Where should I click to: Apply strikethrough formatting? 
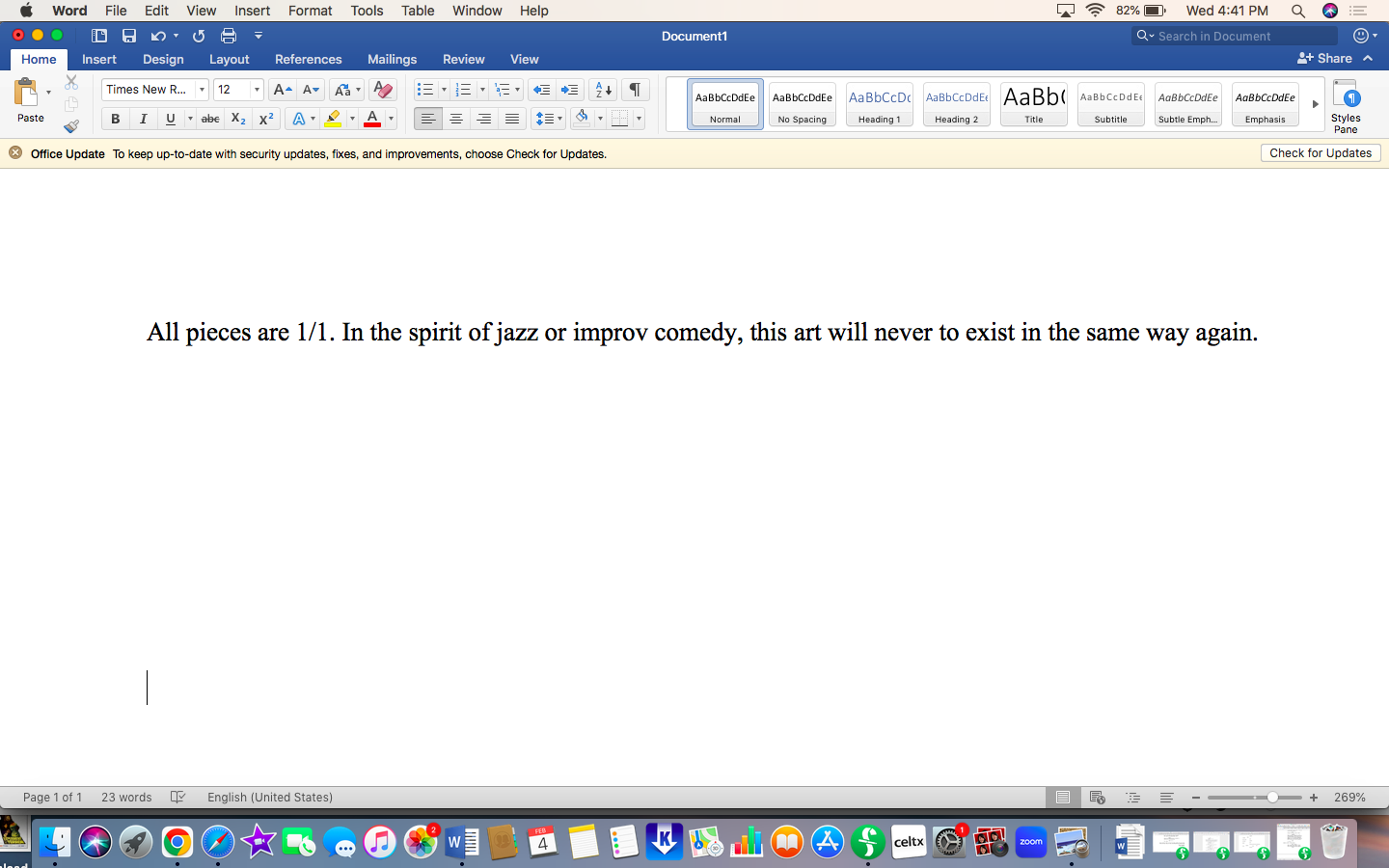[210, 119]
